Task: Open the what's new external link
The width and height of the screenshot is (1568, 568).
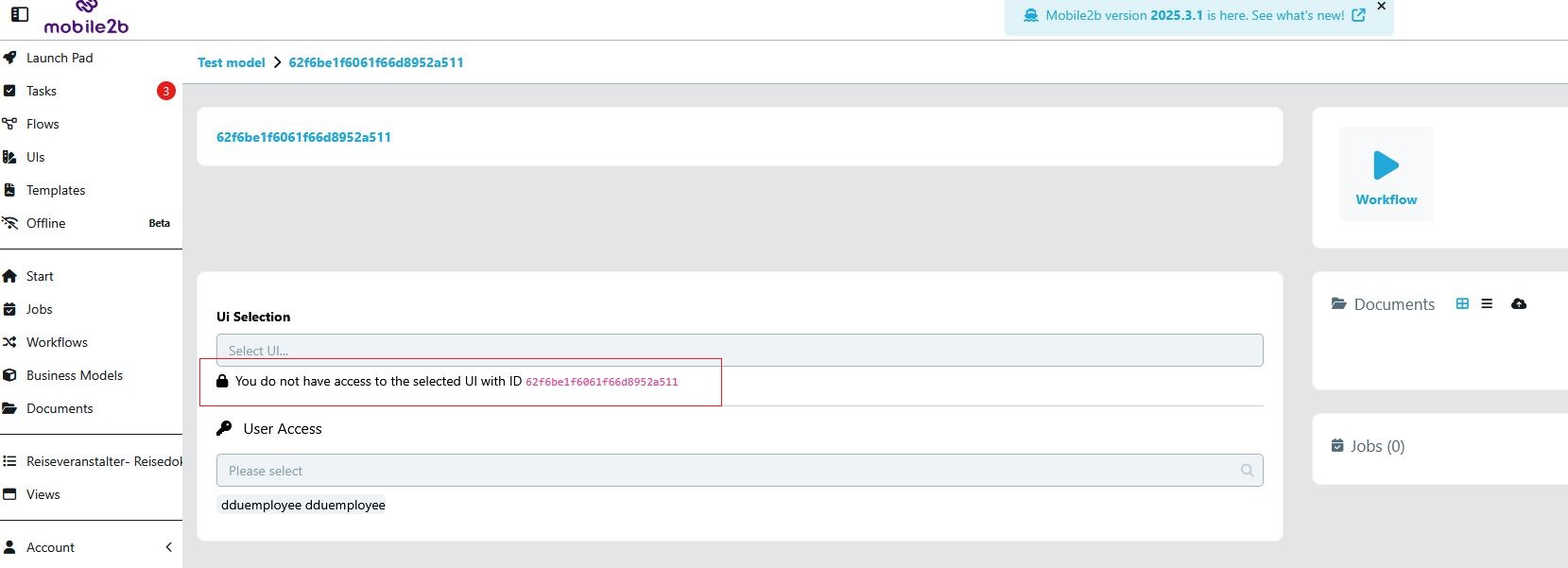Action: tap(1358, 15)
